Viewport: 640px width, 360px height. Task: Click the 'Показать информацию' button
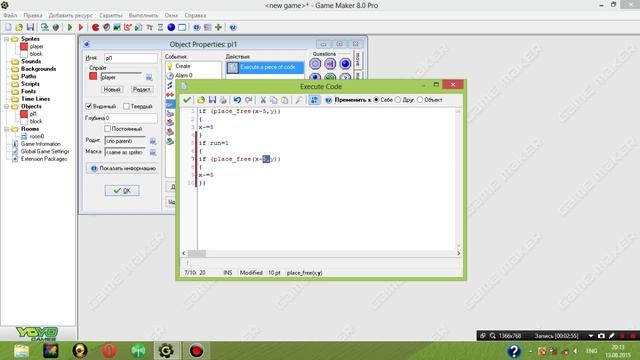[x=123, y=168]
